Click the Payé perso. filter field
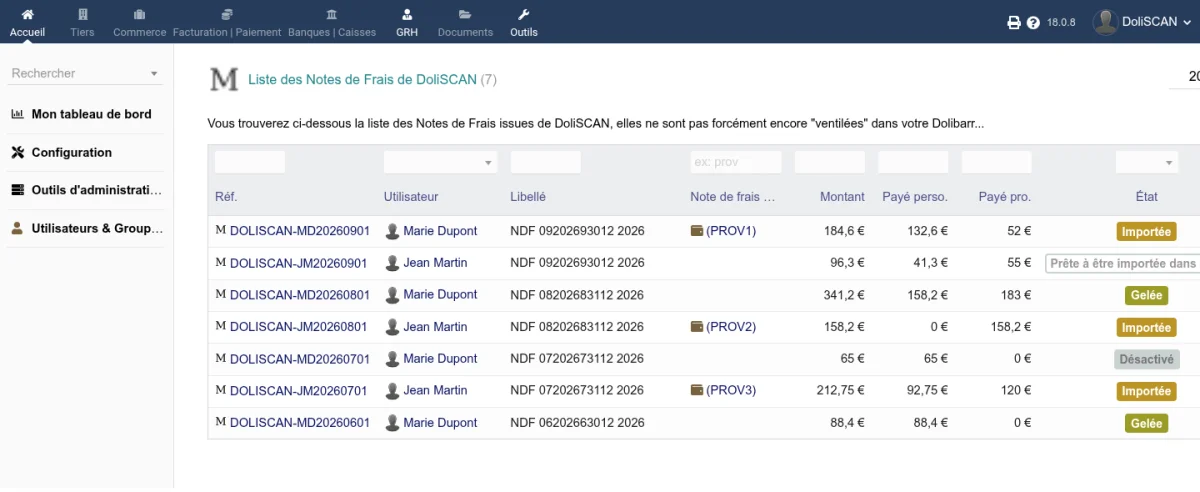This screenshot has width=1200, height=492. (x=913, y=162)
